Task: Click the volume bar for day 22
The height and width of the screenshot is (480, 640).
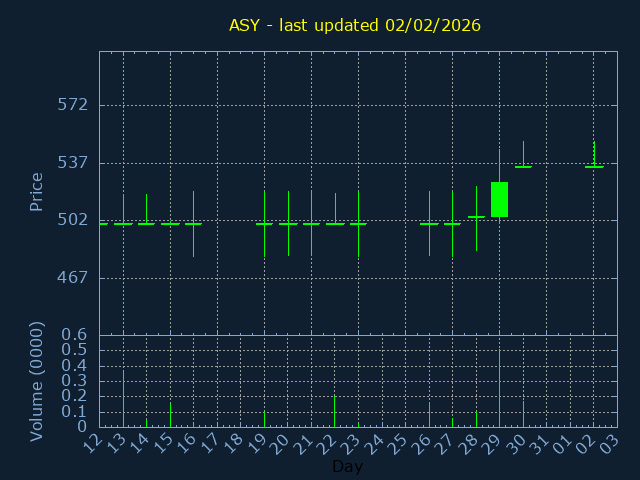Action: point(335,411)
